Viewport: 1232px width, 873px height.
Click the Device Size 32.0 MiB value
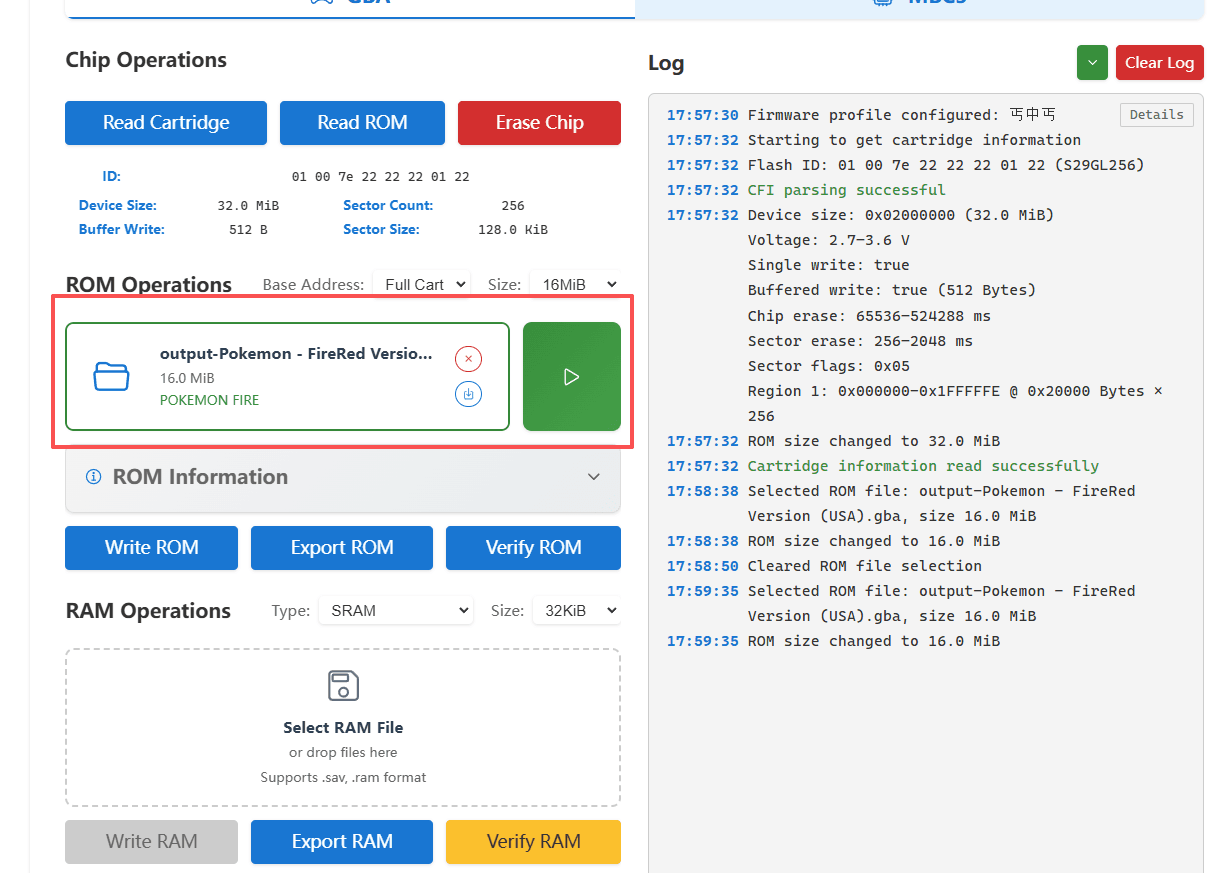[248, 205]
